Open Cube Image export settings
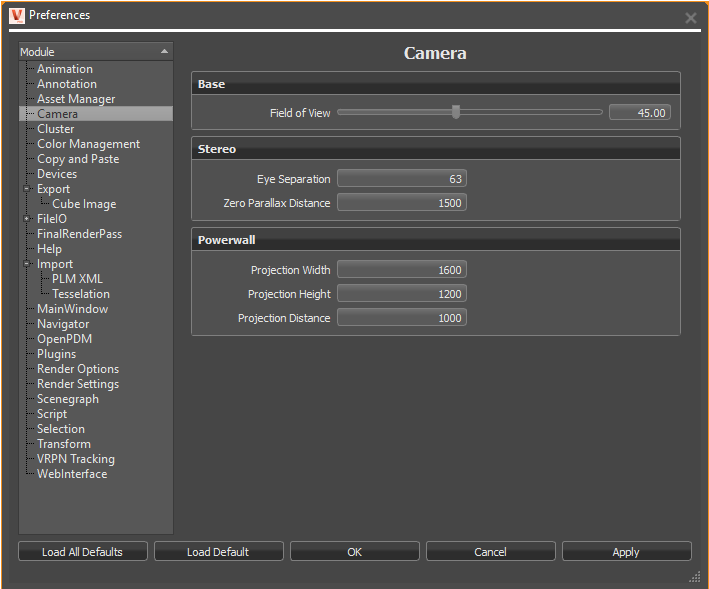This screenshot has width=709, height=589. click(84, 204)
